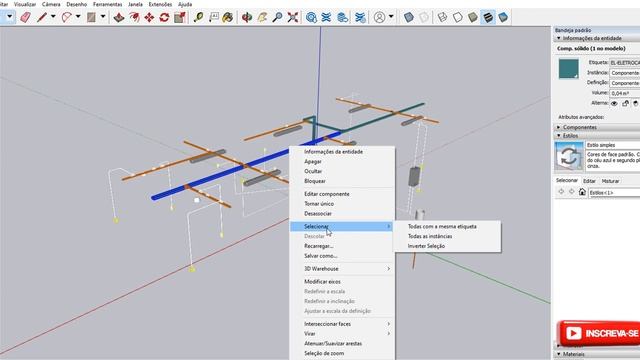Click the Selecionar styles tab

pyautogui.click(x=567, y=180)
